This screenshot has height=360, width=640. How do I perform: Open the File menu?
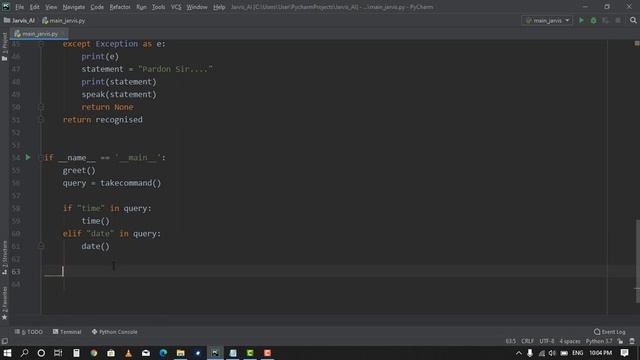[x=19, y=7]
